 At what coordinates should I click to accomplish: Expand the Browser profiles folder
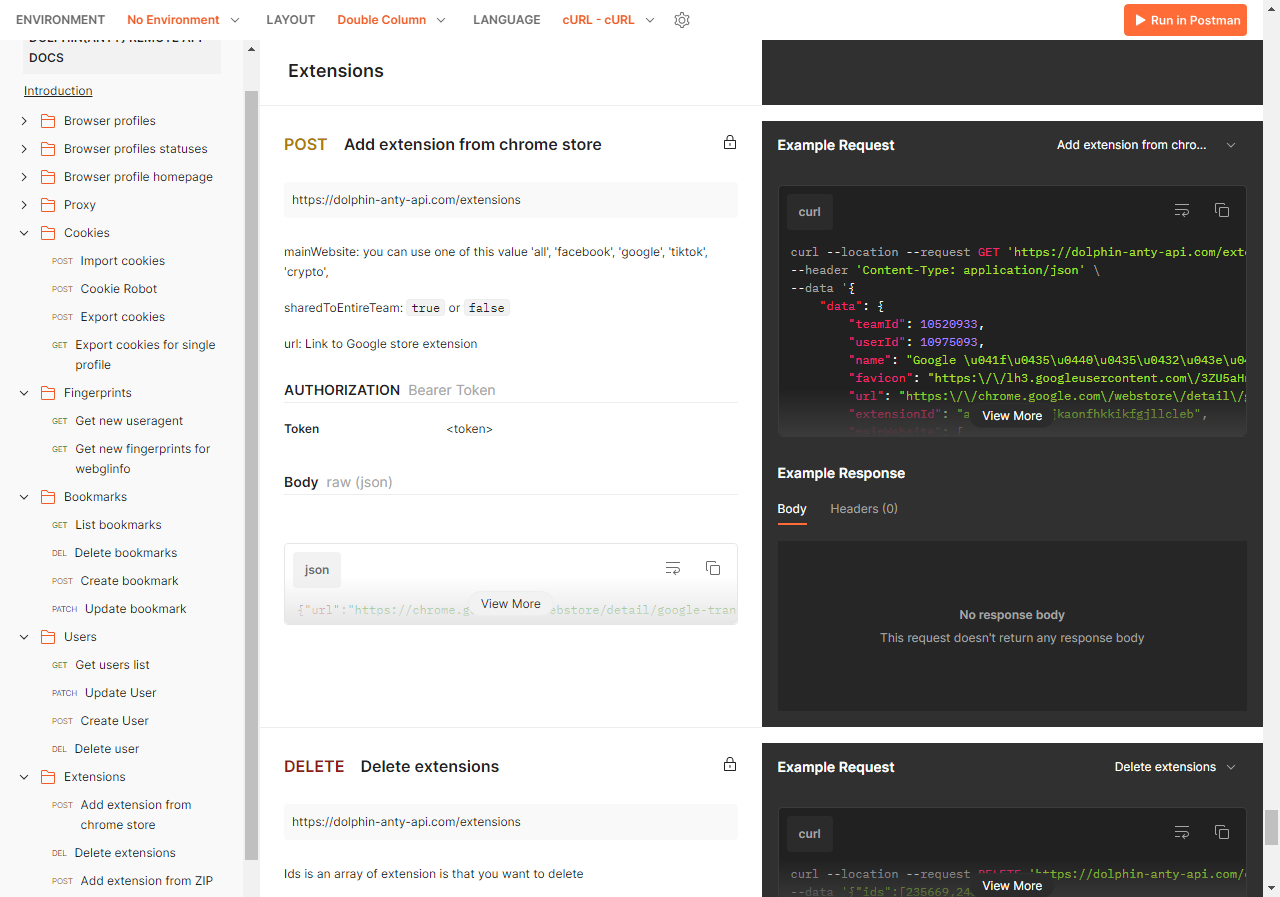[25, 121]
